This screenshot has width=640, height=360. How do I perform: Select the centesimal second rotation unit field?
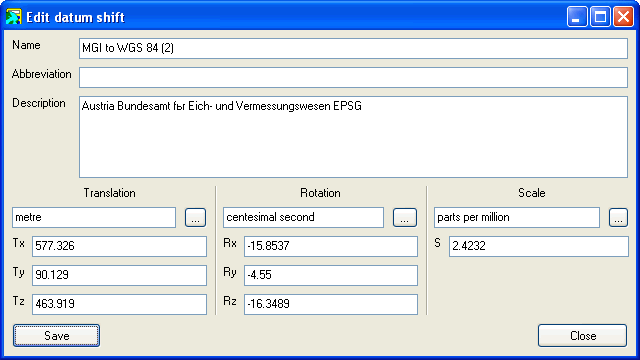pos(303,218)
